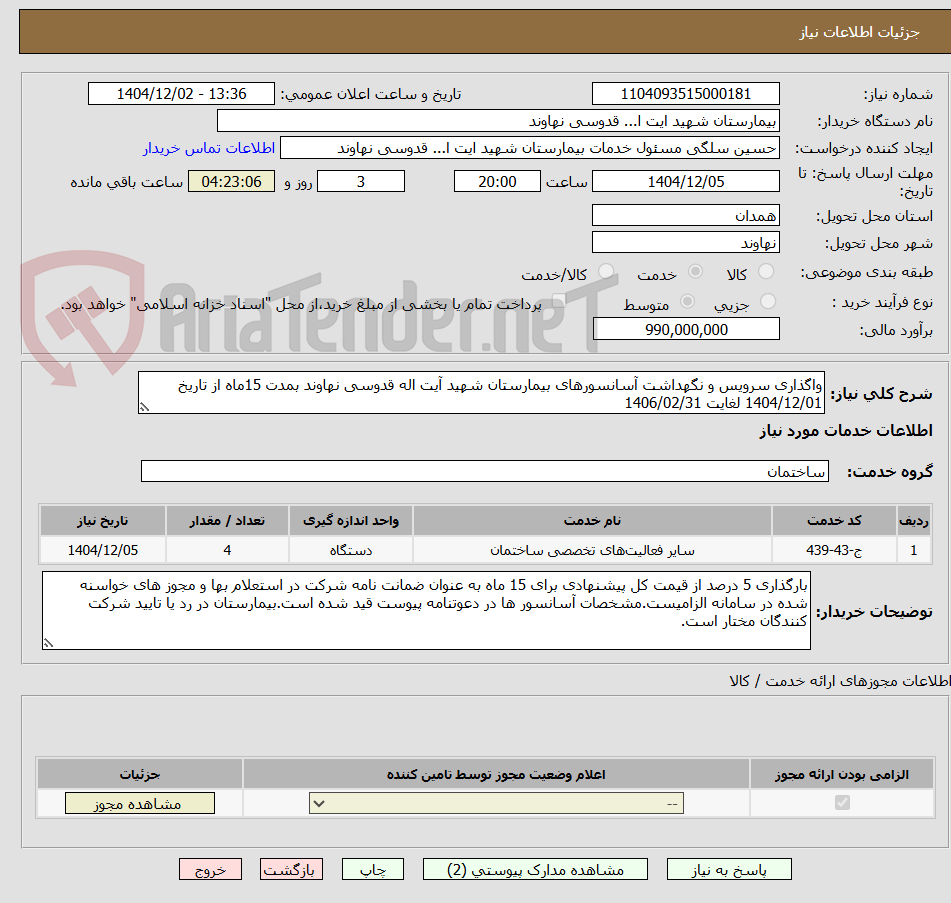Select the جزیی purchase type radio
Image resolution: width=951 pixels, height=903 pixels.
pos(768,301)
